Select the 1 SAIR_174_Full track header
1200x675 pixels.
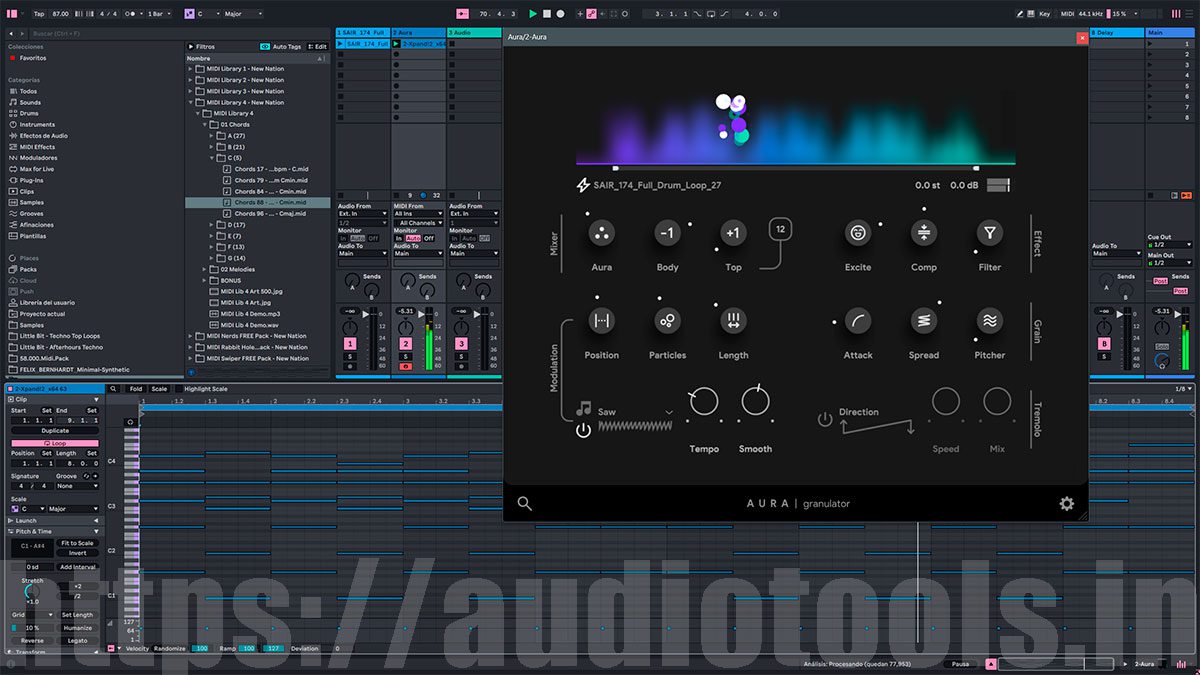coord(363,33)
